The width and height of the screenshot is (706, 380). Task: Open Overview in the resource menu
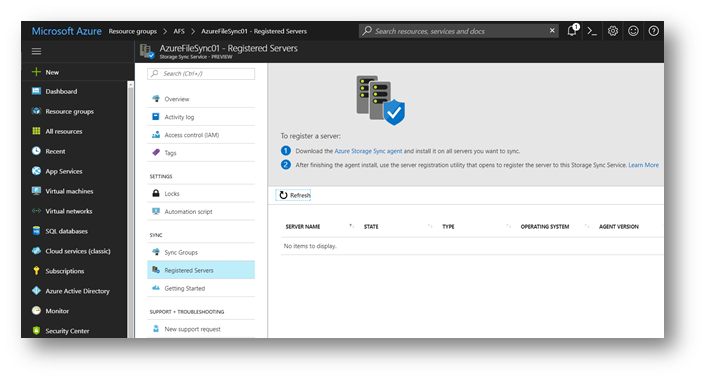tap(201, 99)
